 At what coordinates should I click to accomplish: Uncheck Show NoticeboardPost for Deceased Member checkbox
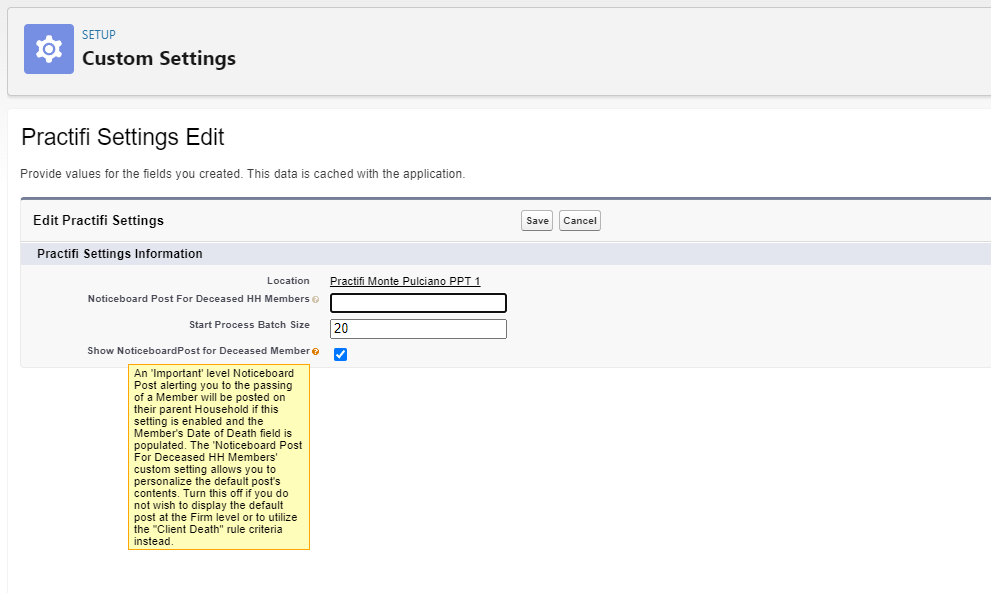tap(341, 355)
